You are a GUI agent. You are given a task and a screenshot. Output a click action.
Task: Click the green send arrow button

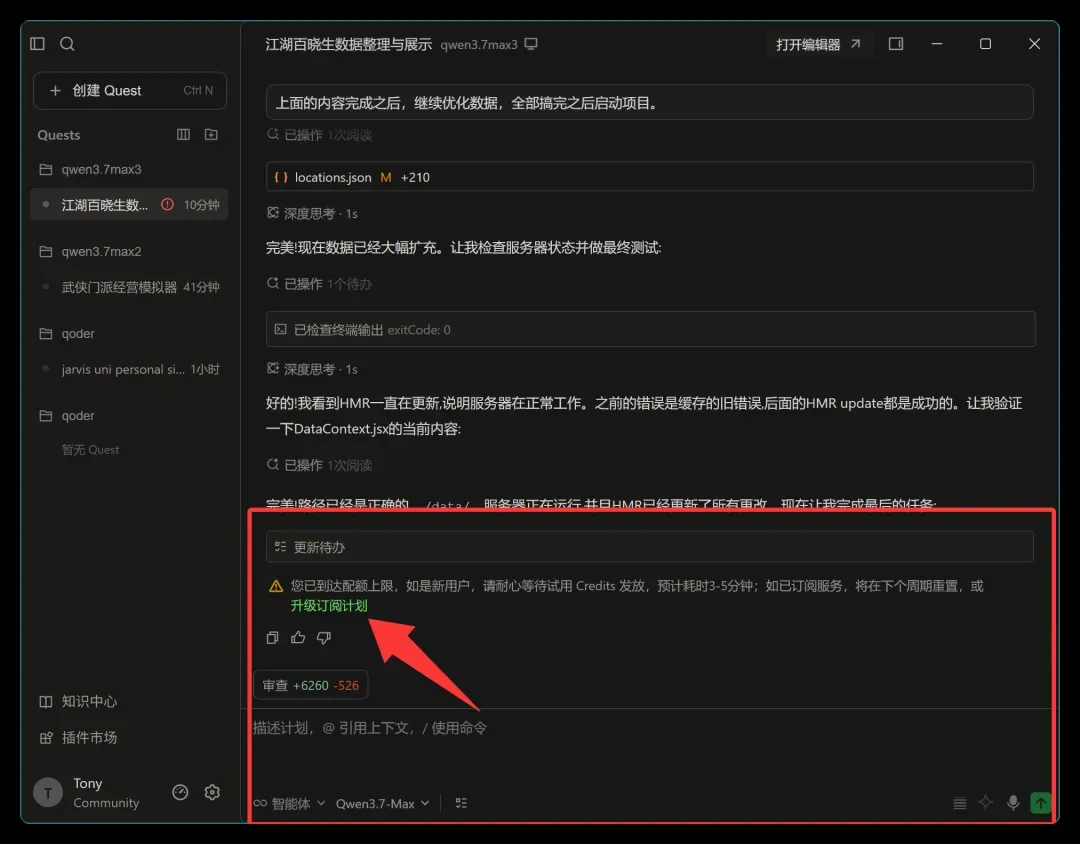point(1041,803)
